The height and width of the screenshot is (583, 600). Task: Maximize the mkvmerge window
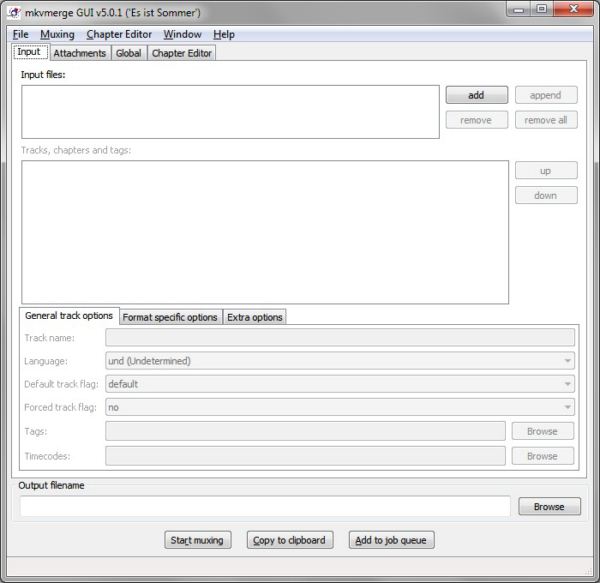pyautogui.click(x=542, y=9)
